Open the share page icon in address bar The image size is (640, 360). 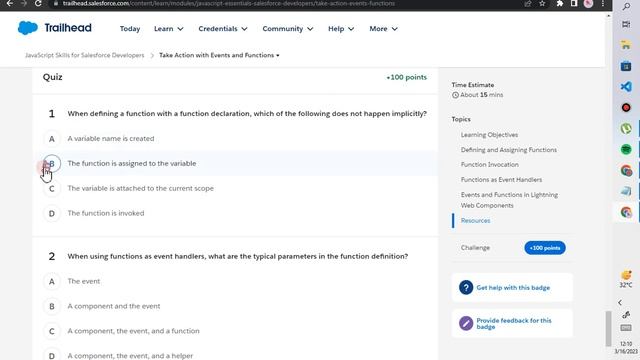click(x=528, y=3)
